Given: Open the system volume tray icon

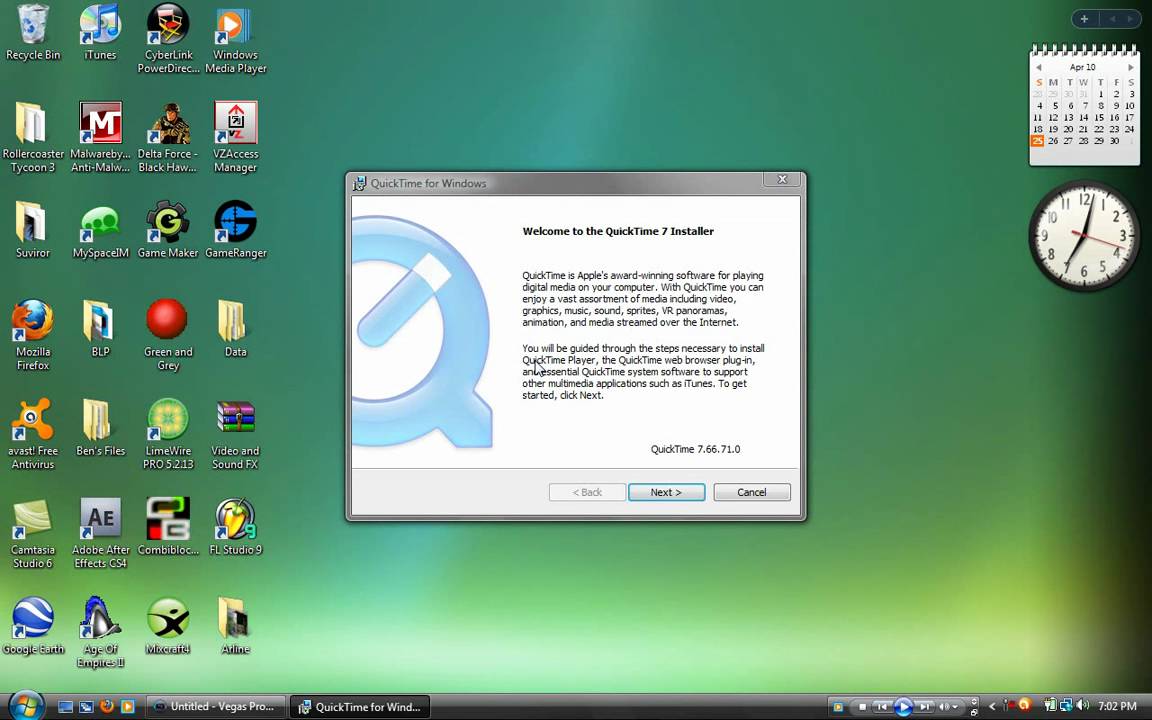Looking at the screenshot, I should click(1082, 706).
